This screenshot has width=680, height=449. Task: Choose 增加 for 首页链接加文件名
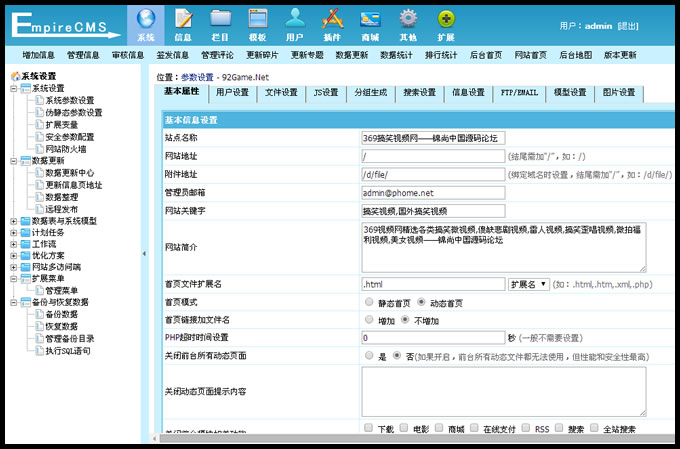tap(370, 320)
